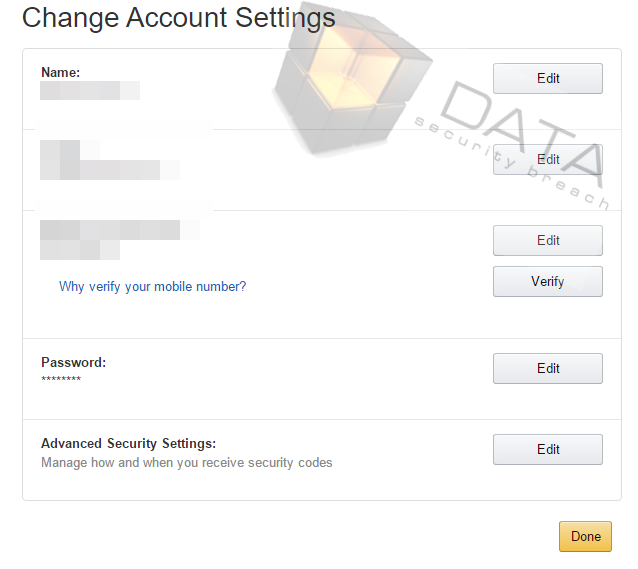Click the Name label

click(x=61, y=72)
